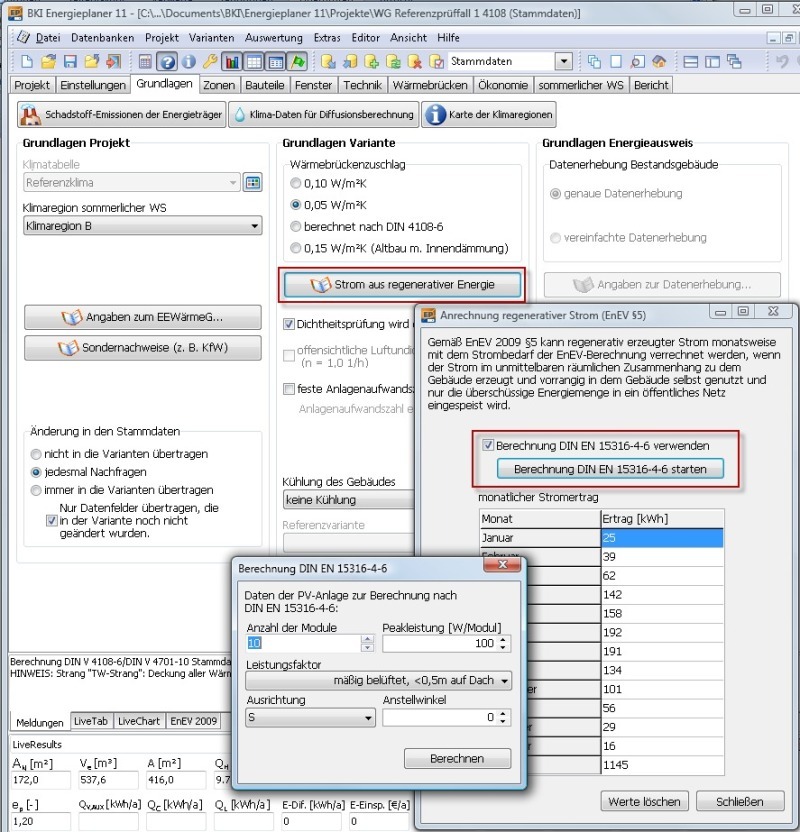Image resolution: width=800 pixels, height=832 pixels.
Task: Open the Ausrichtung dropdown showing S
Action: (310, 718)
